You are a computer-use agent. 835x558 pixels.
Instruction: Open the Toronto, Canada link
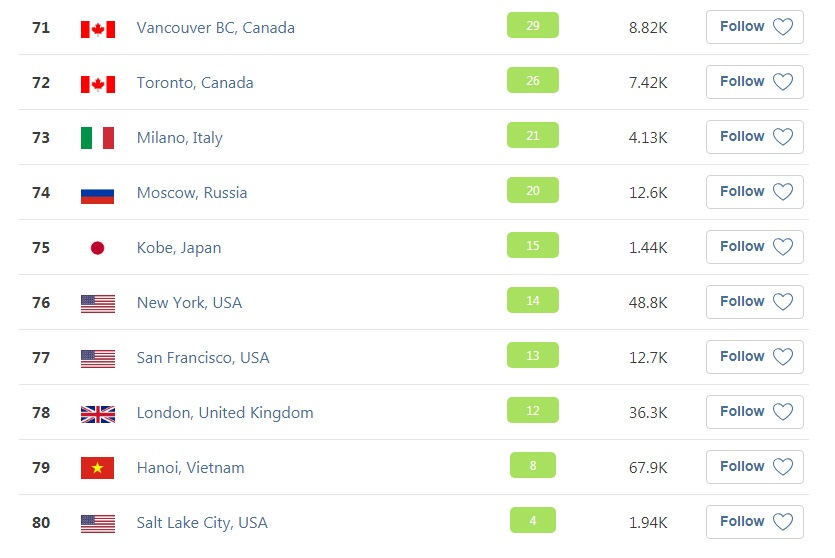point(195,83)
